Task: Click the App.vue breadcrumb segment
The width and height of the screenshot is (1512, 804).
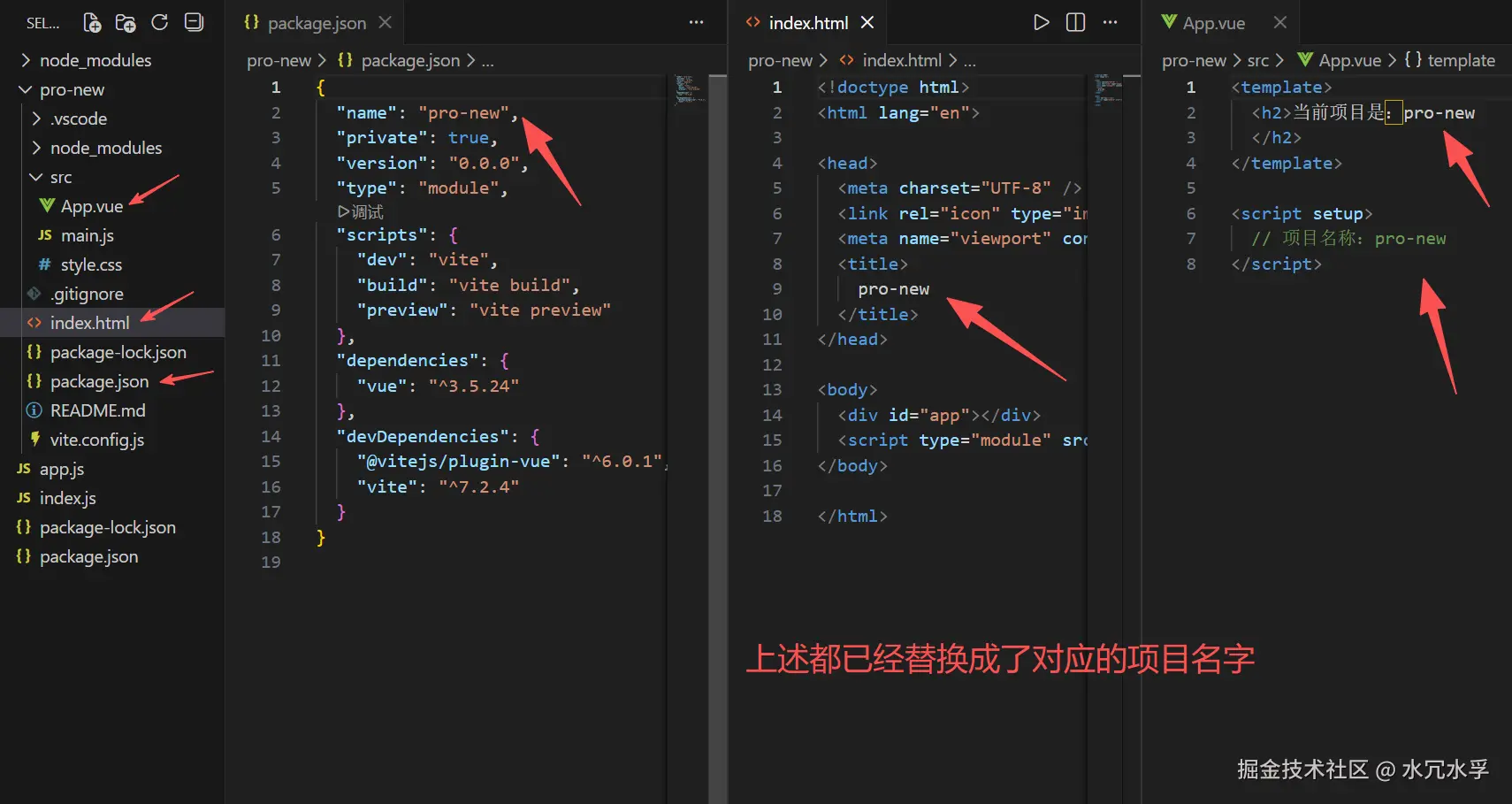Action: [1339, 60]
